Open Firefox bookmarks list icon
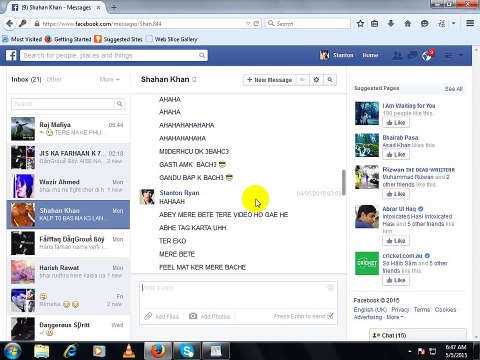This screenshot has width=480, height=360. [x=375, y=24]
